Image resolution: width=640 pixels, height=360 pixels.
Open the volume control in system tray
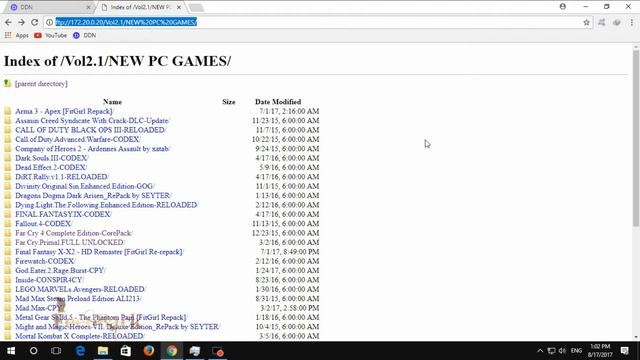pos(562,351)
